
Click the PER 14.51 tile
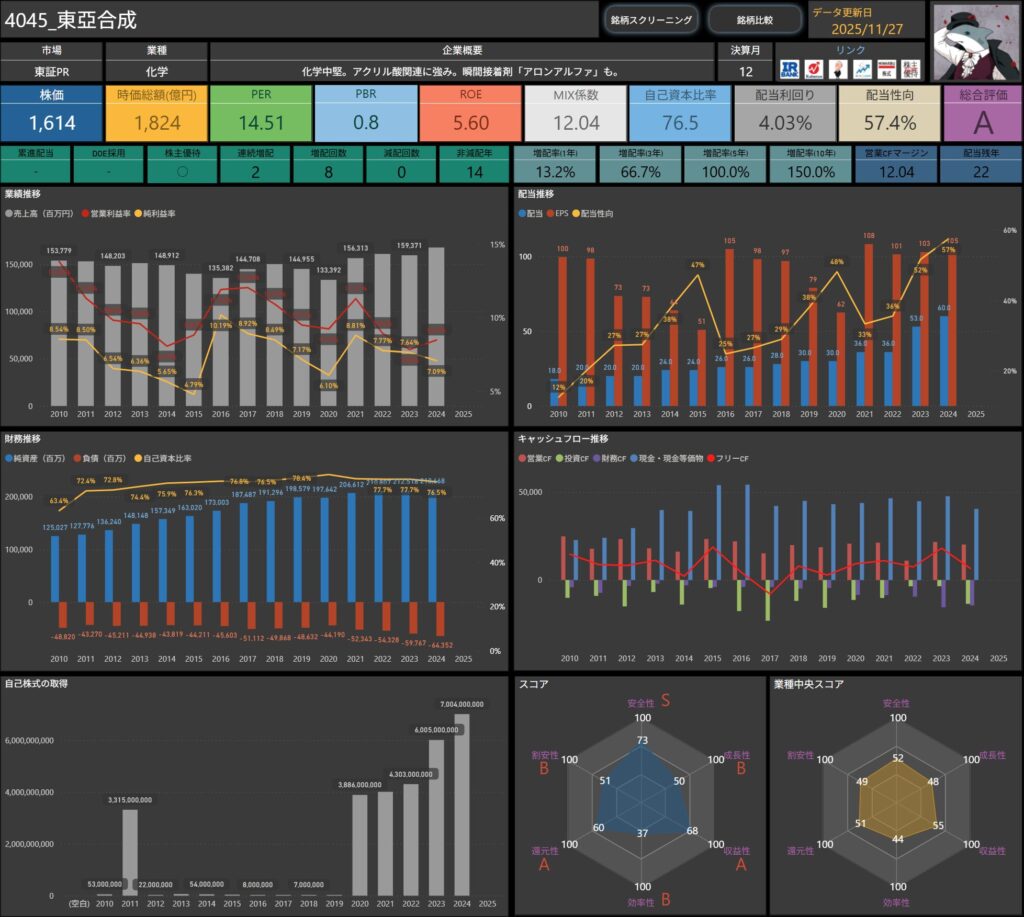[x=261, y=113]
